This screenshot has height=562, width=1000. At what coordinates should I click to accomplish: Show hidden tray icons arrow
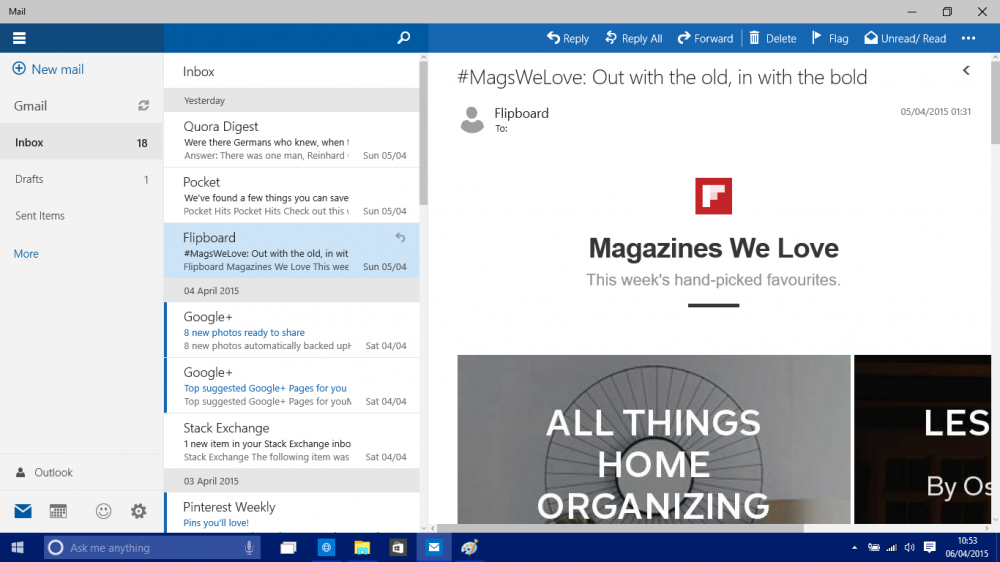(854, 547)
